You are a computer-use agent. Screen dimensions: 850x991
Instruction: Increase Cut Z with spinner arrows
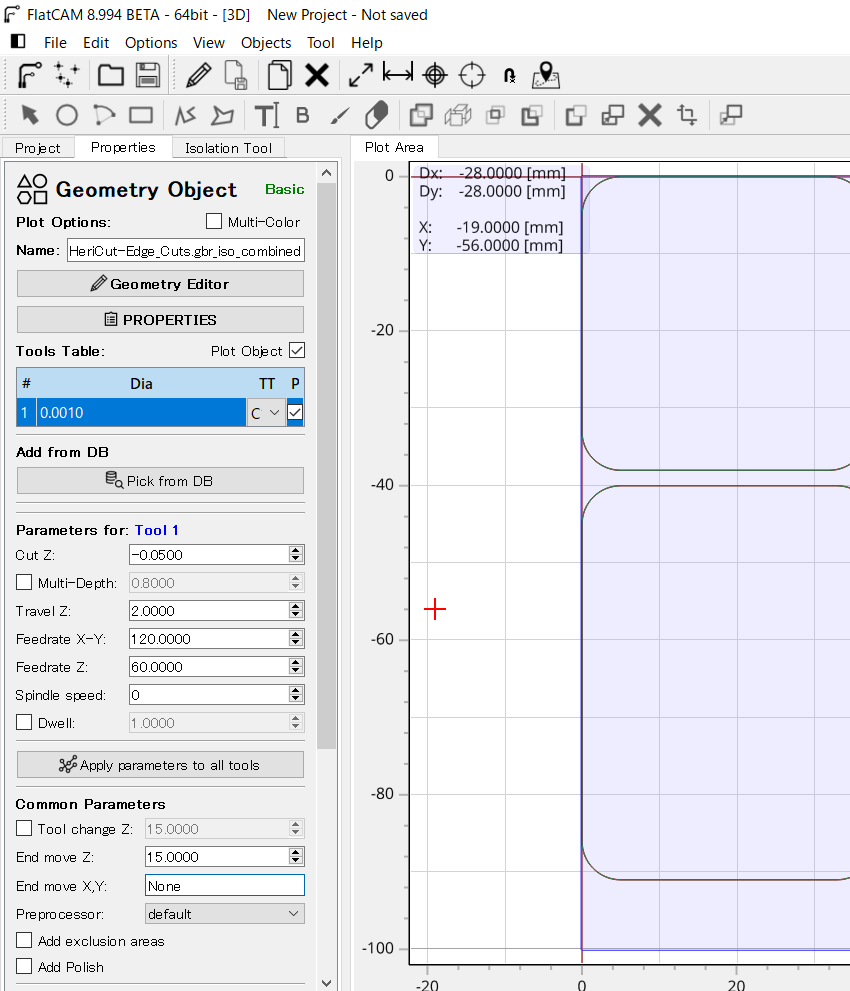point(296,550)
